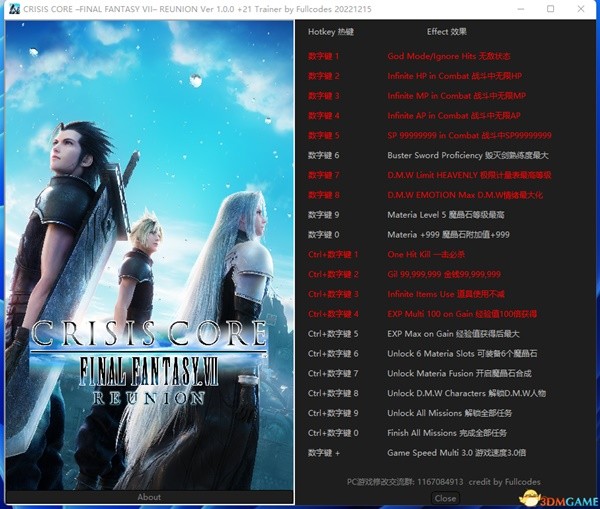Enable SP 99999999 in Combat
The width and height of the screenshot is (600, 509).
[469, 135]
